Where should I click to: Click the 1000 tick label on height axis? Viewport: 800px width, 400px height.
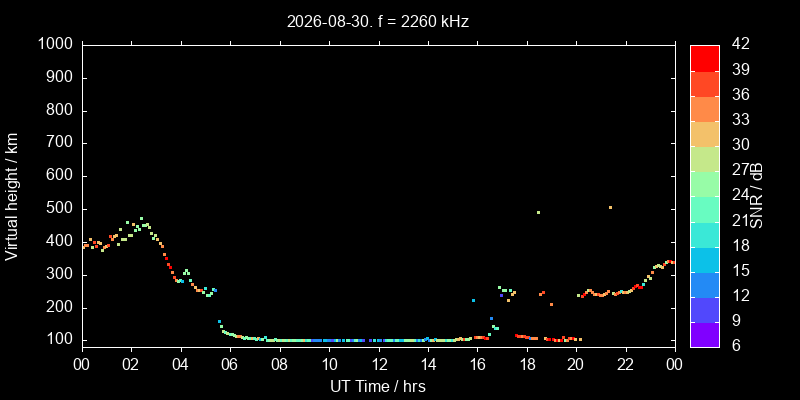coord(56,45)
